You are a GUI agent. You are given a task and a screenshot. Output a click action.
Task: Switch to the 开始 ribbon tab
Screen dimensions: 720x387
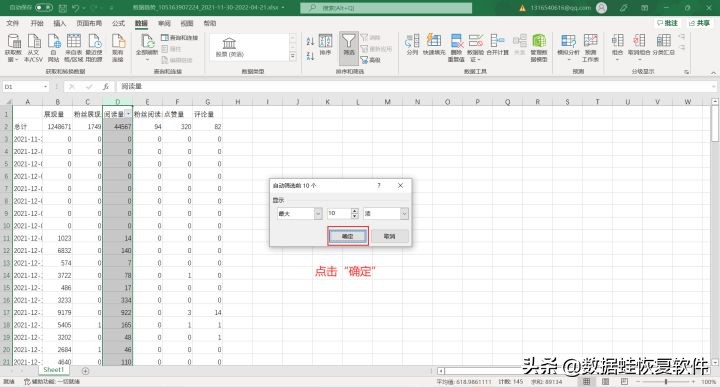(x=37, y=23)
